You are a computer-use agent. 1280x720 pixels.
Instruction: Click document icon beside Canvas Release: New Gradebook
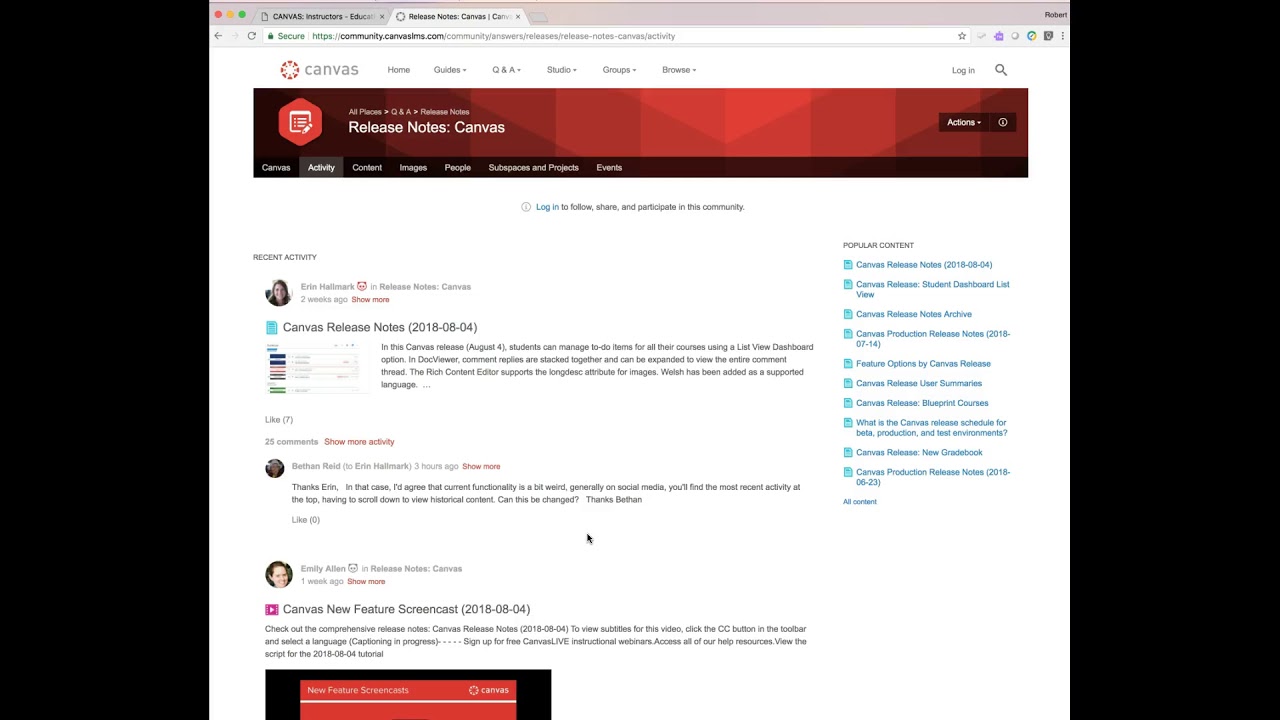848,452
